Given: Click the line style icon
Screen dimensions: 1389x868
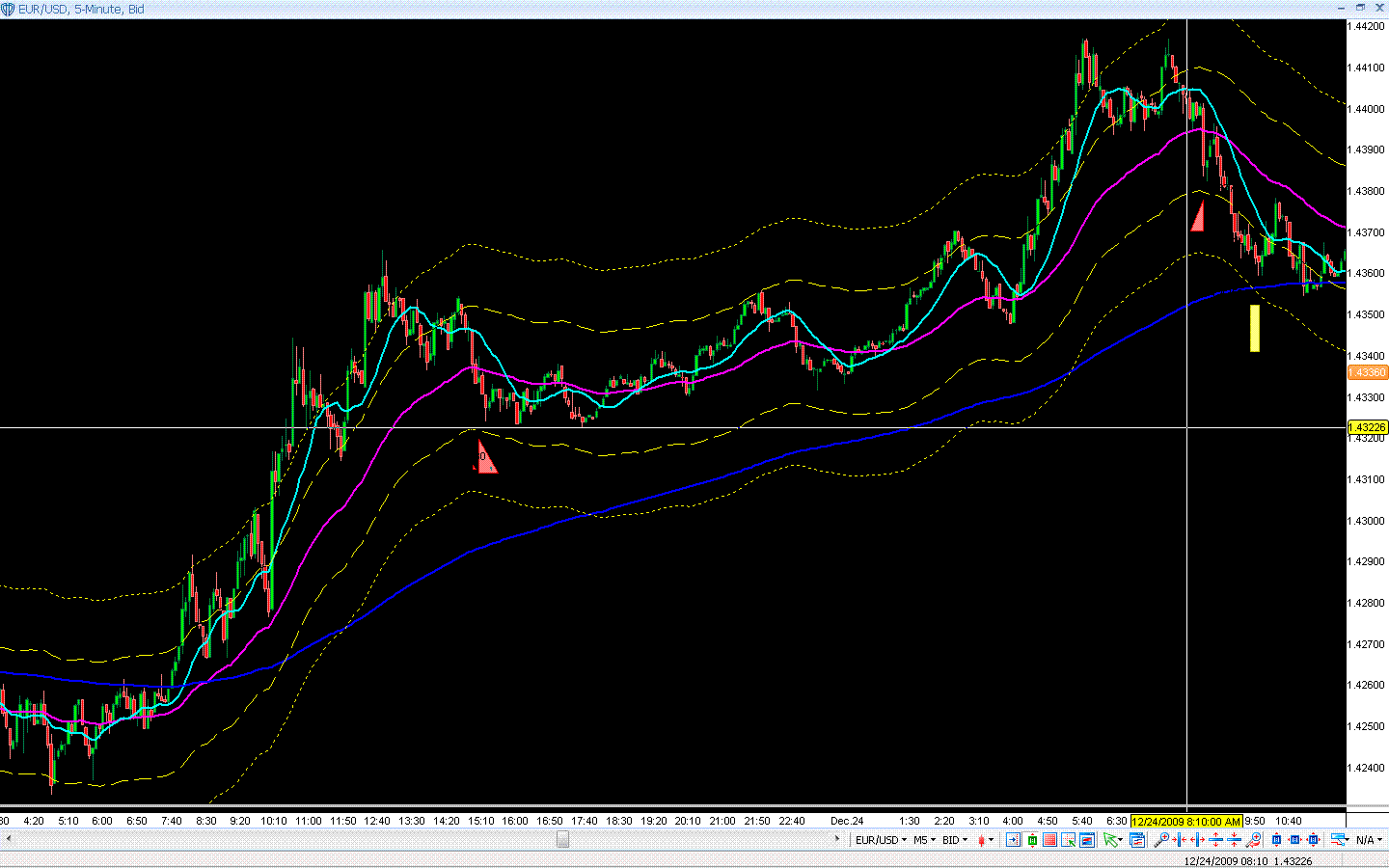Looking at the screenshot, I should coord(1337,840).
